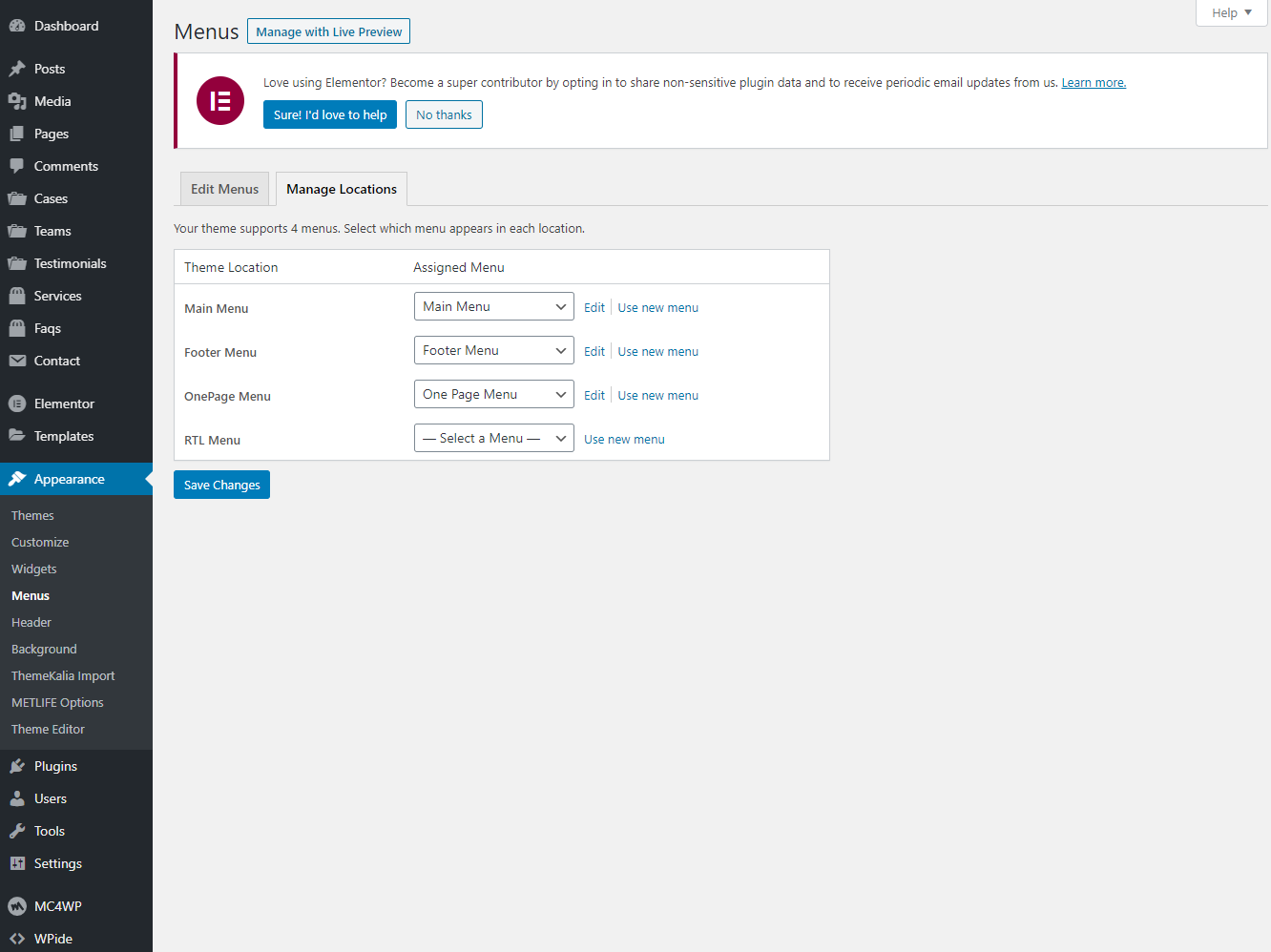
Task: Click the Settings sliders icon
Action: (x=17, y=863)
